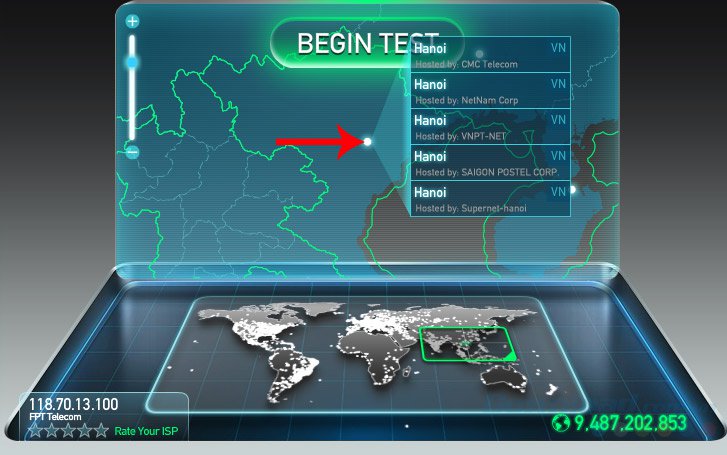Viewport: 727px width, 455px height.
Task: Click the first rating star
Action: click(35, 431)
